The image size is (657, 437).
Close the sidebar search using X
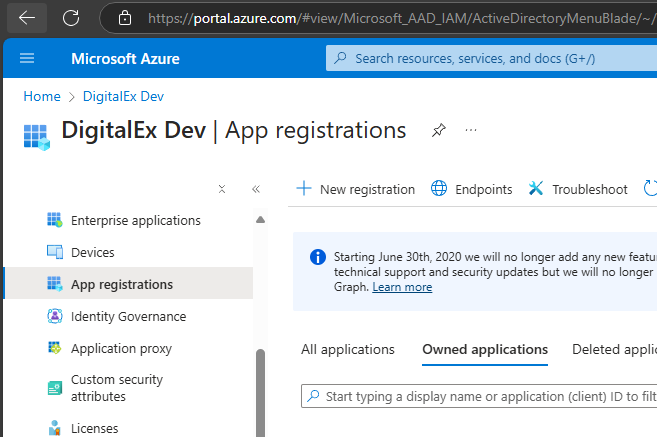point(222,189)
